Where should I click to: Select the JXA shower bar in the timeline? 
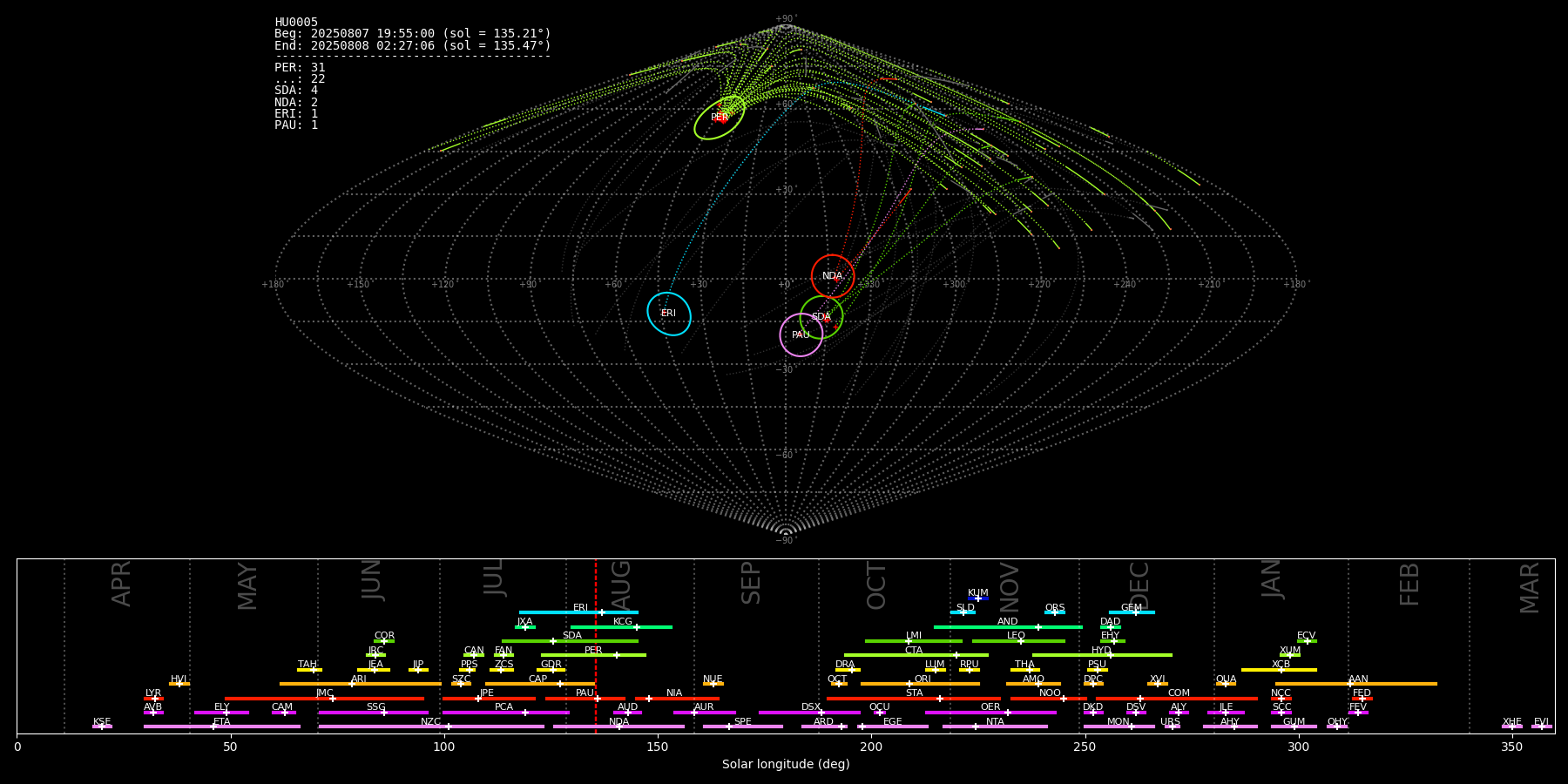525,626
